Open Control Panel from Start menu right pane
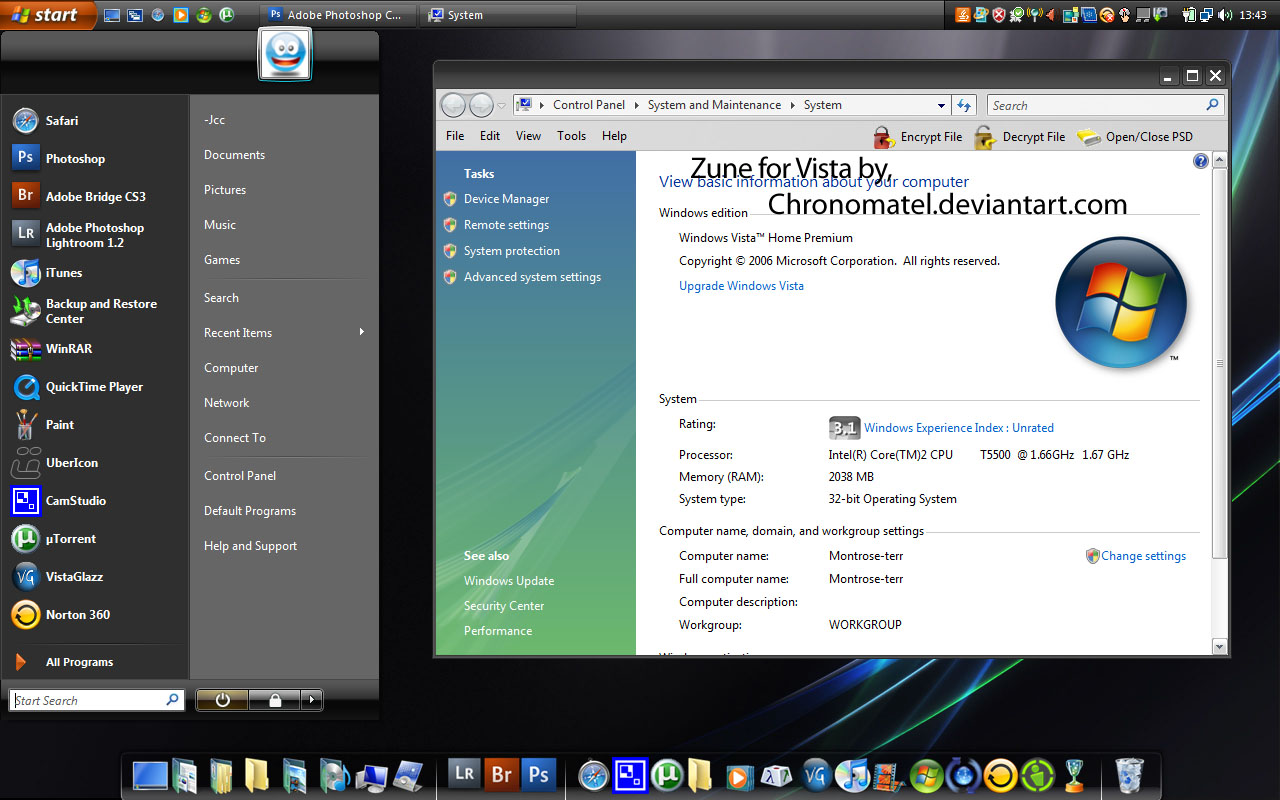This screenshot has width=1280, height=800. pyautogui.click(x=240, y=476)
